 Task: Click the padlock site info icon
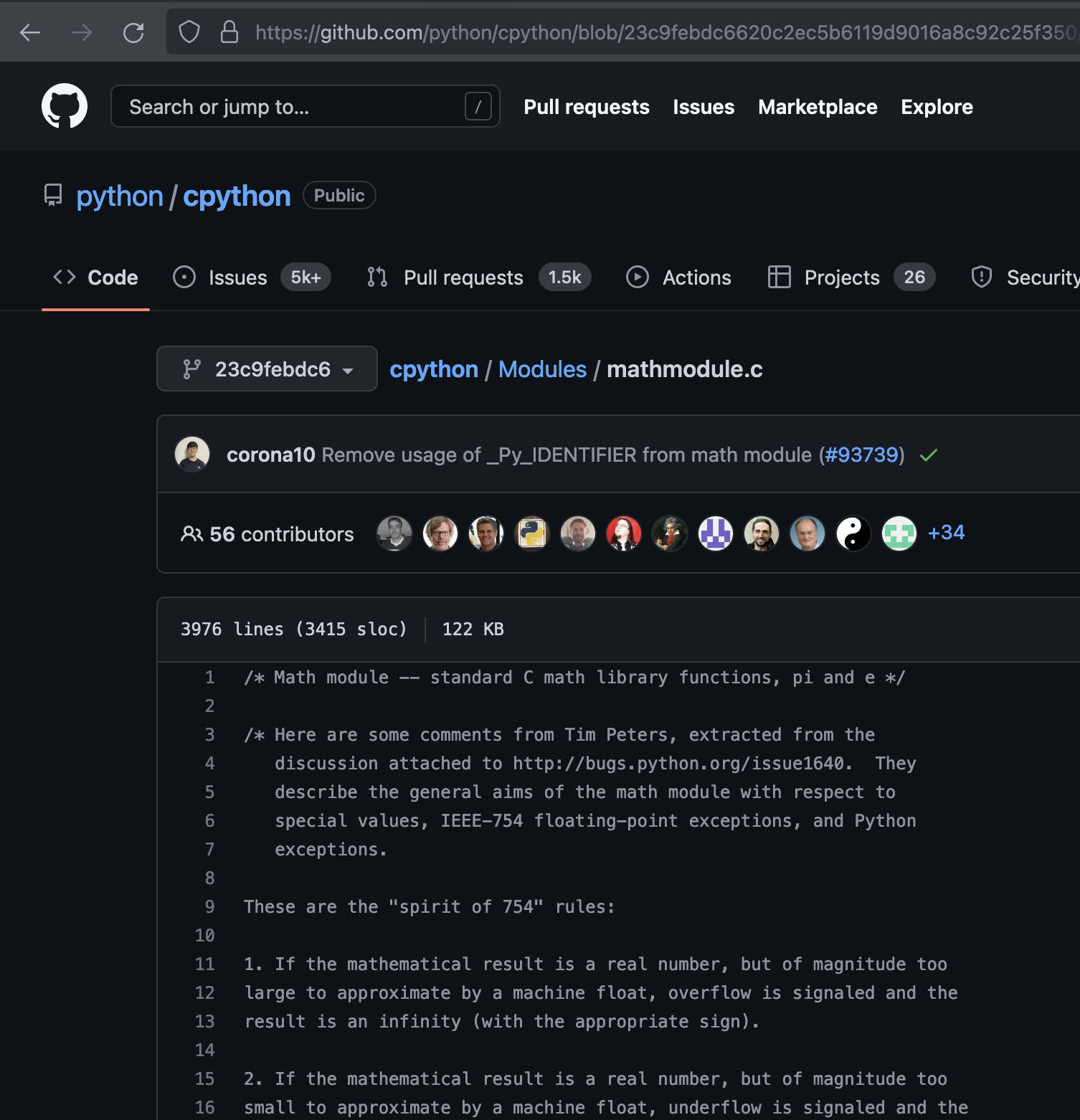coord(229,32)
